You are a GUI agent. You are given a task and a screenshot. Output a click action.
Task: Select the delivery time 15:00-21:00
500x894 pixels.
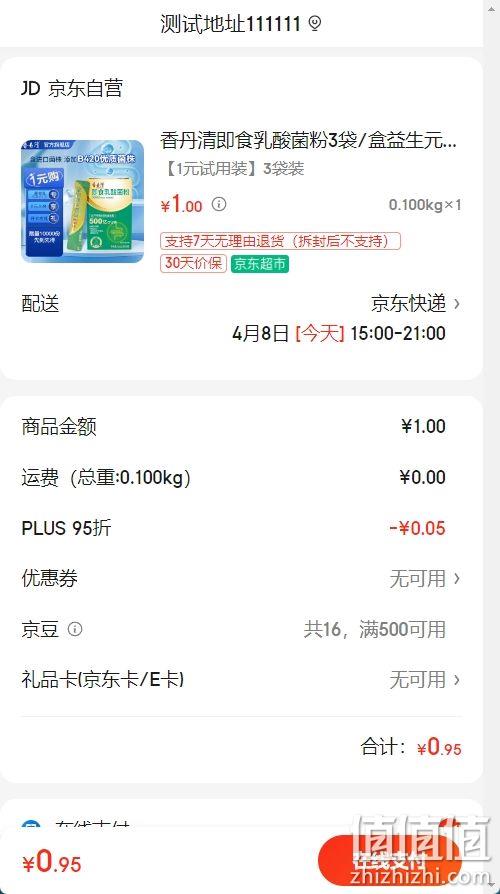point(398,333)
